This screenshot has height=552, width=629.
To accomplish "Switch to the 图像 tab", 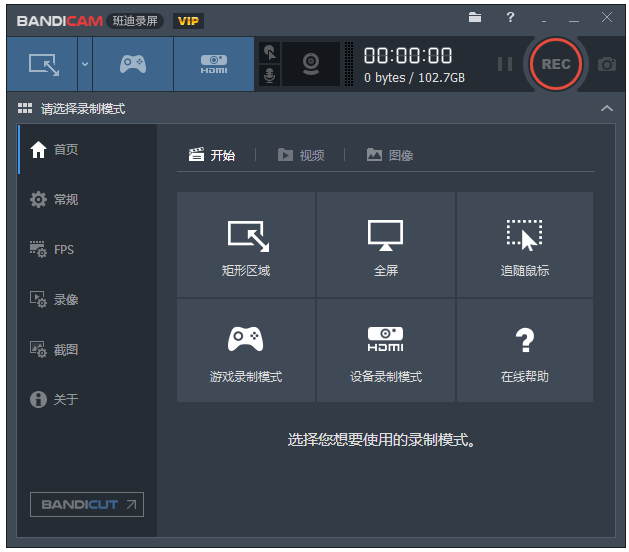I will (390, 155).
